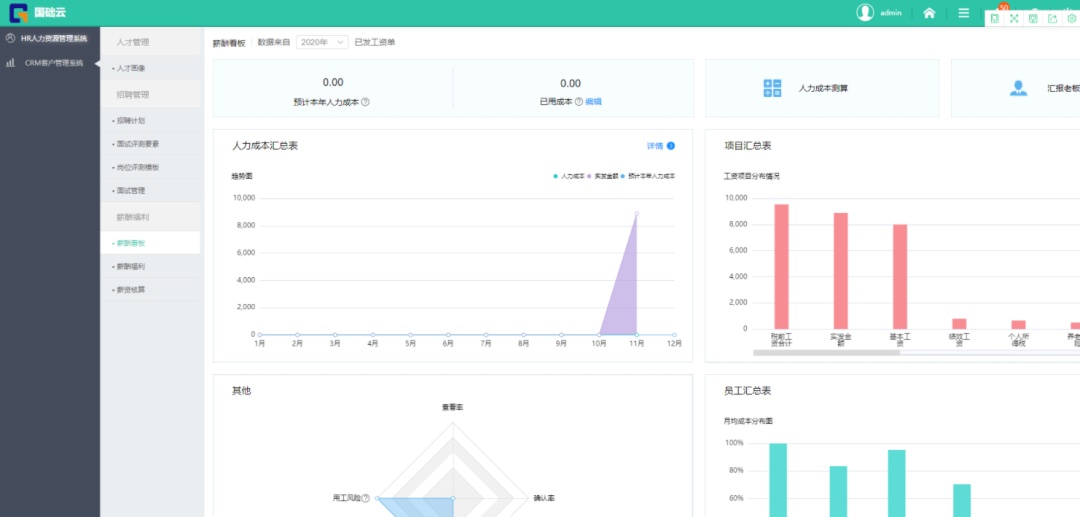Open the gear settings icon in floating toolbar
Screen dimensions: 1080x517
point(1071,19)
